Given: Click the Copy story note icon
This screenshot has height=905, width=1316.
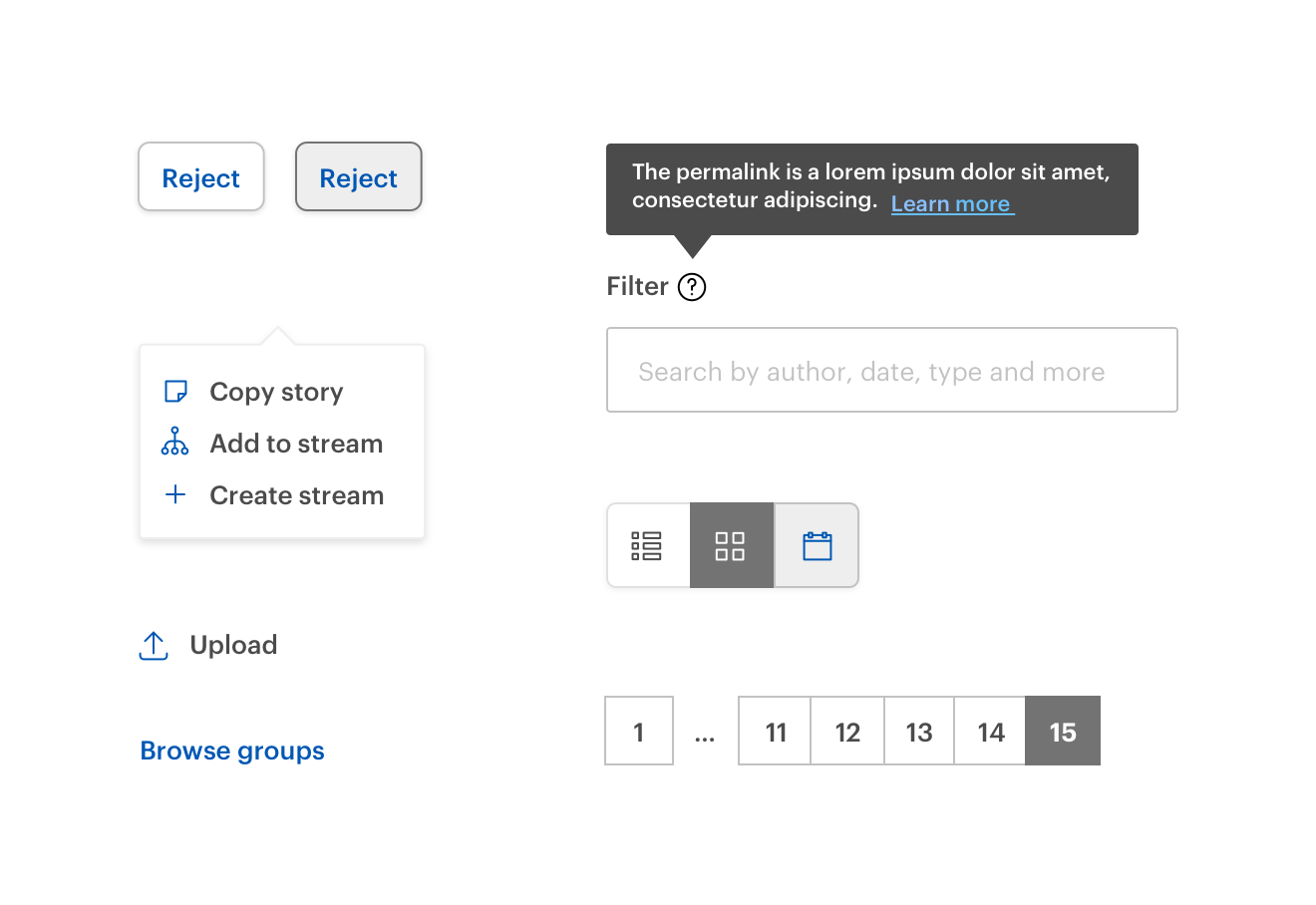Looking at the screenshot, I should pyautogui.click(x=175, y=392).
